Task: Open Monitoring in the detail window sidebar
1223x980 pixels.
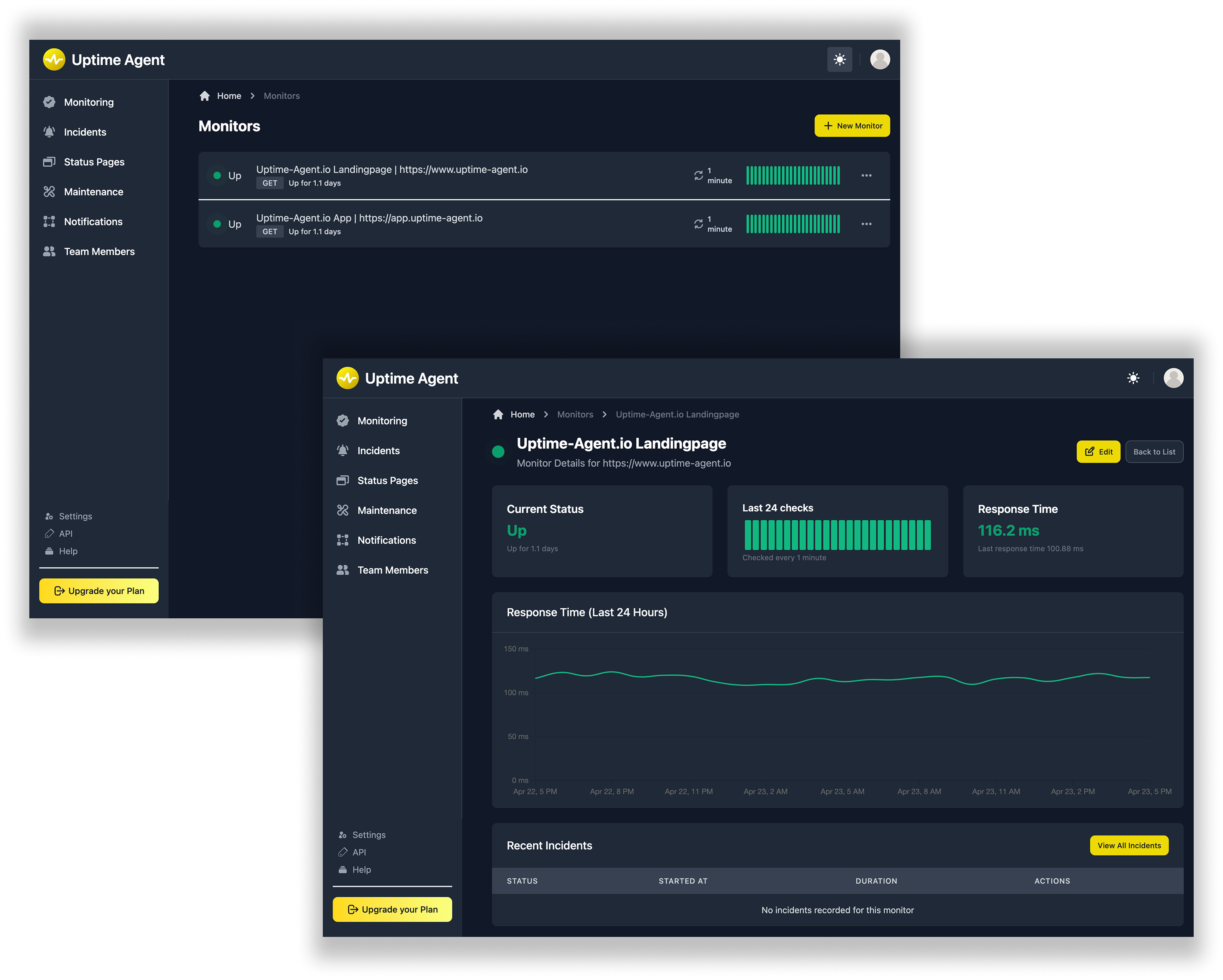Action: click(x=382, y=421)
